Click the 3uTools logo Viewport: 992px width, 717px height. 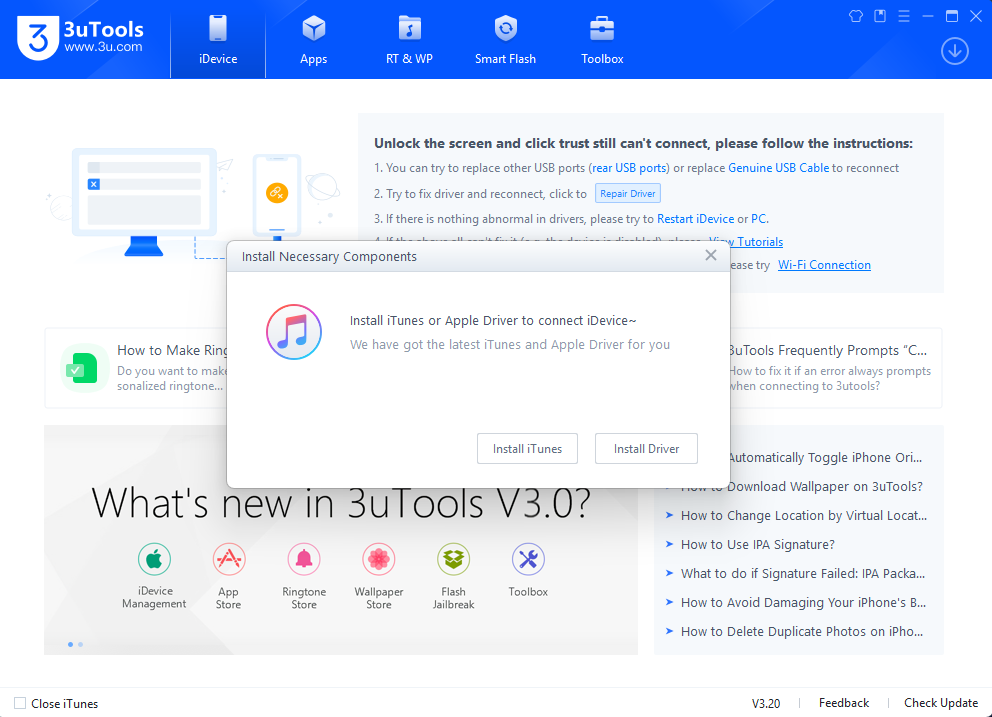(x=80, y=38)
